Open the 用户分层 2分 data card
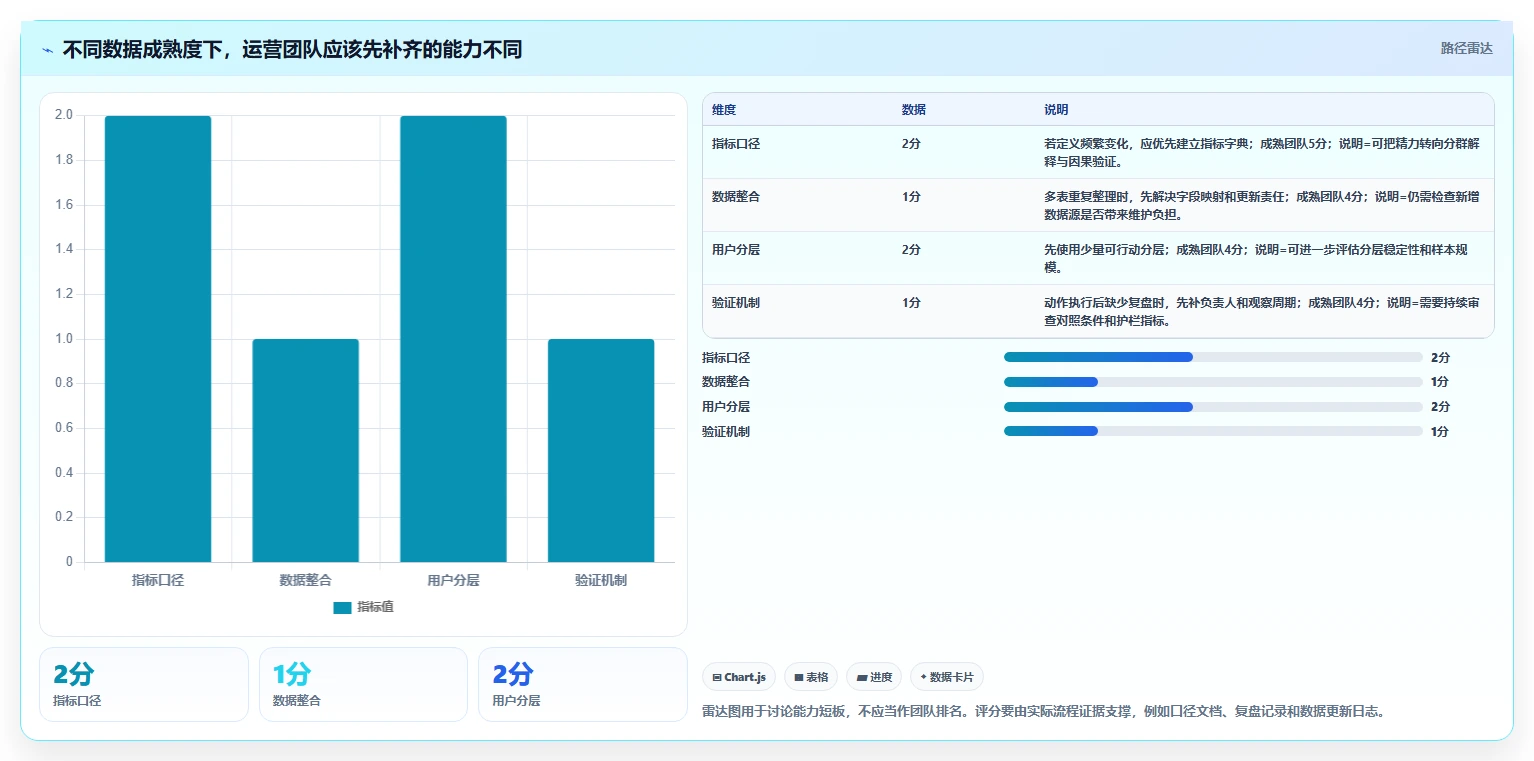Image resolution: width=1534 pixels, height=761 pixels. point(583,684)
